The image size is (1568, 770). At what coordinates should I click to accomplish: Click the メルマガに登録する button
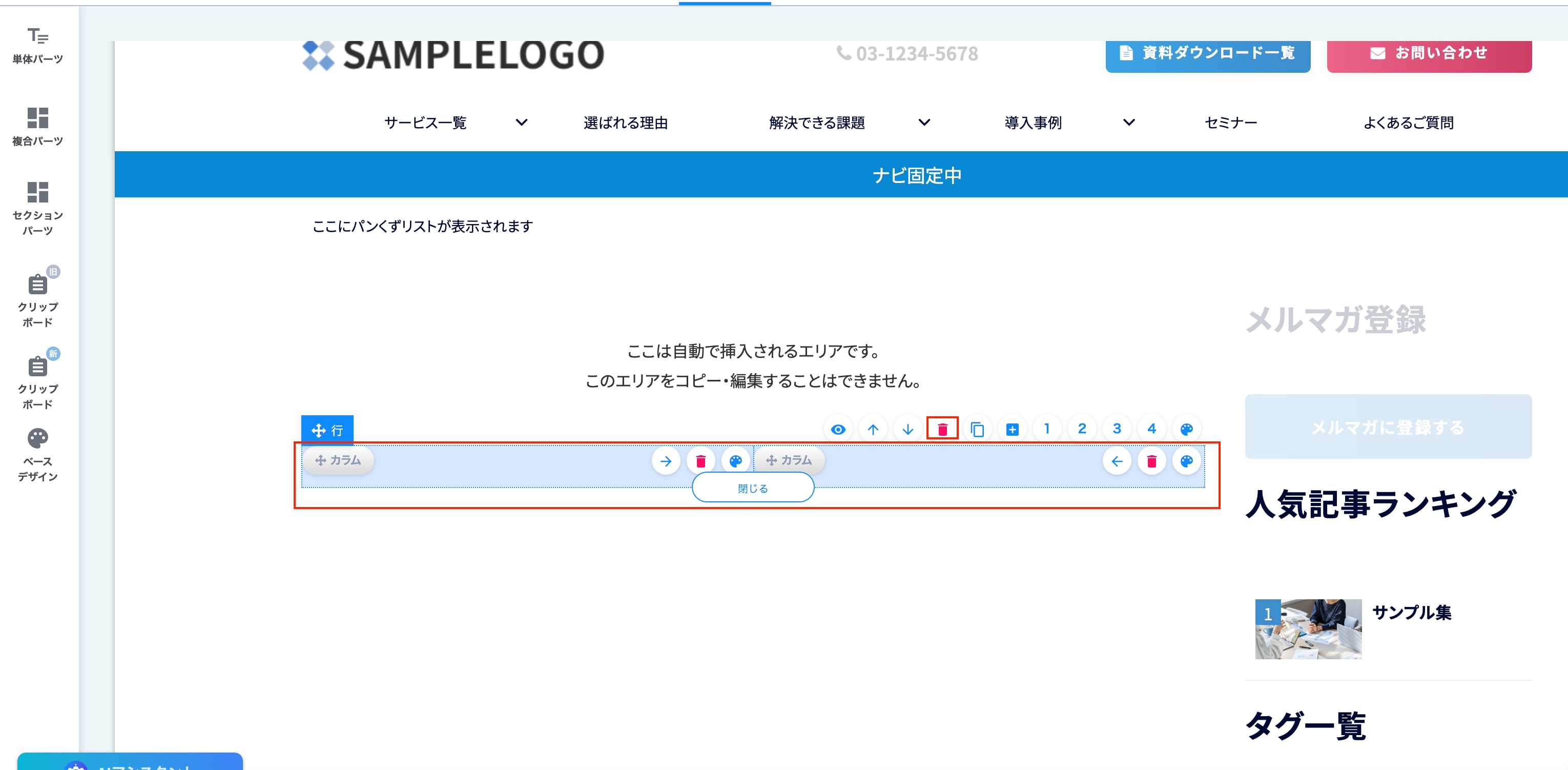pyautogui.click(x=1389, y=427)
